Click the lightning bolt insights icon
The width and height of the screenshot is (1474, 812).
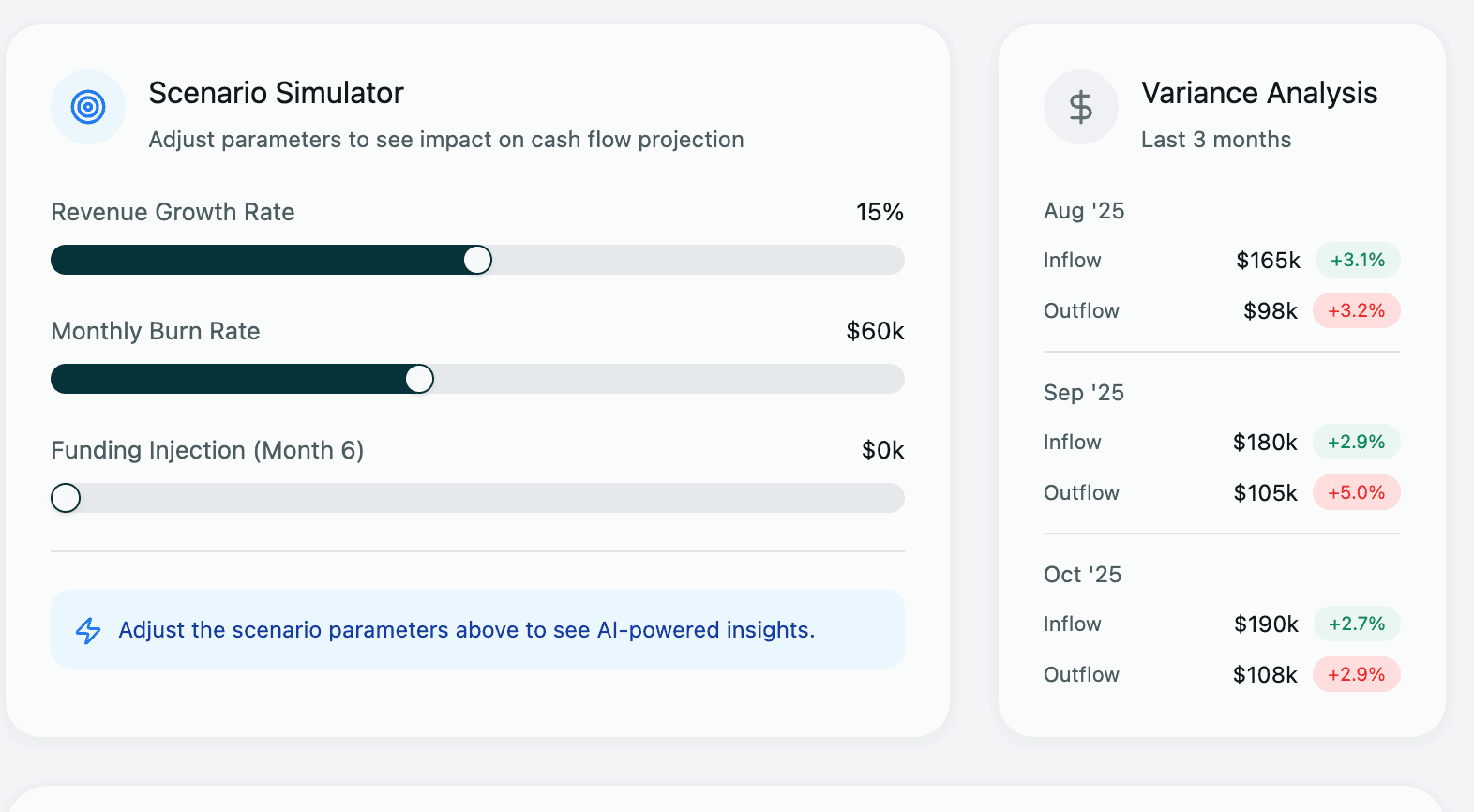click(x=88, y=630)
